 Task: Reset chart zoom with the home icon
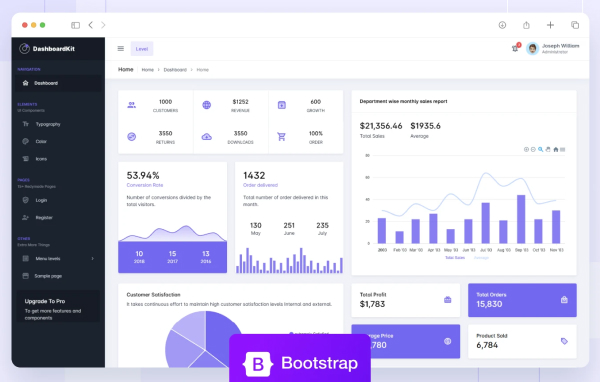[x=556, y=150]
